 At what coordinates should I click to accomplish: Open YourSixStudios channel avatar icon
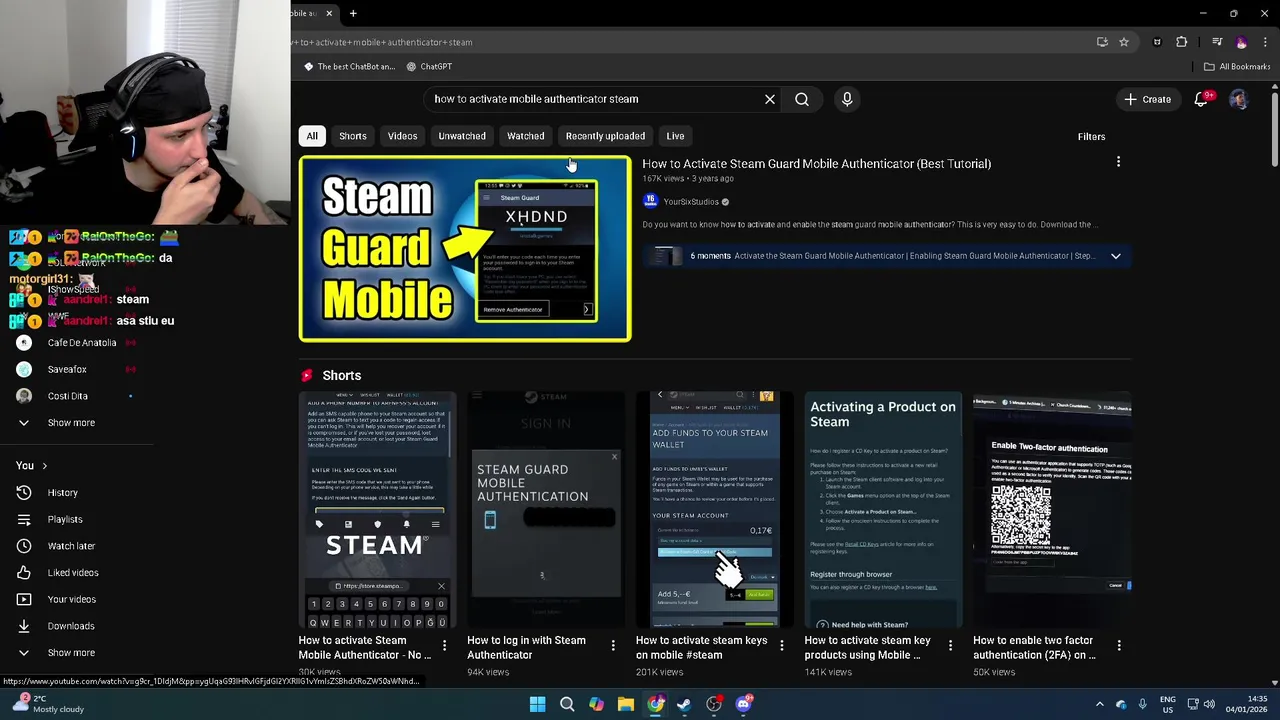click(650, 201)
